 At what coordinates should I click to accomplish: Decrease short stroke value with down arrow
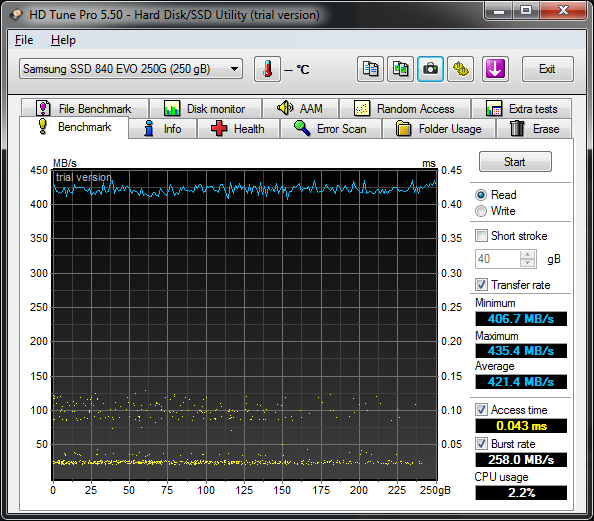pos(527,263)
